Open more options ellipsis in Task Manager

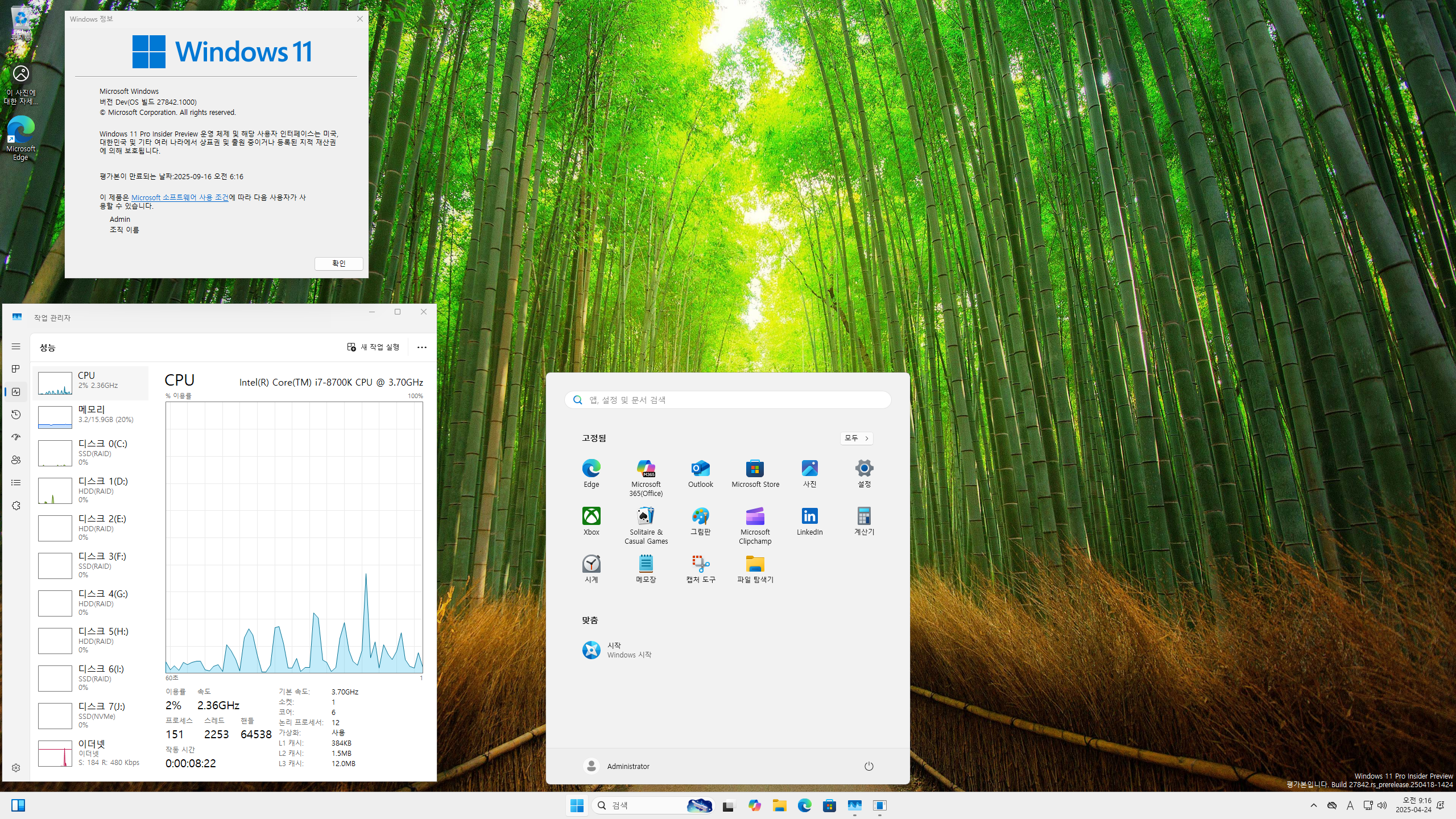[421, 347]
